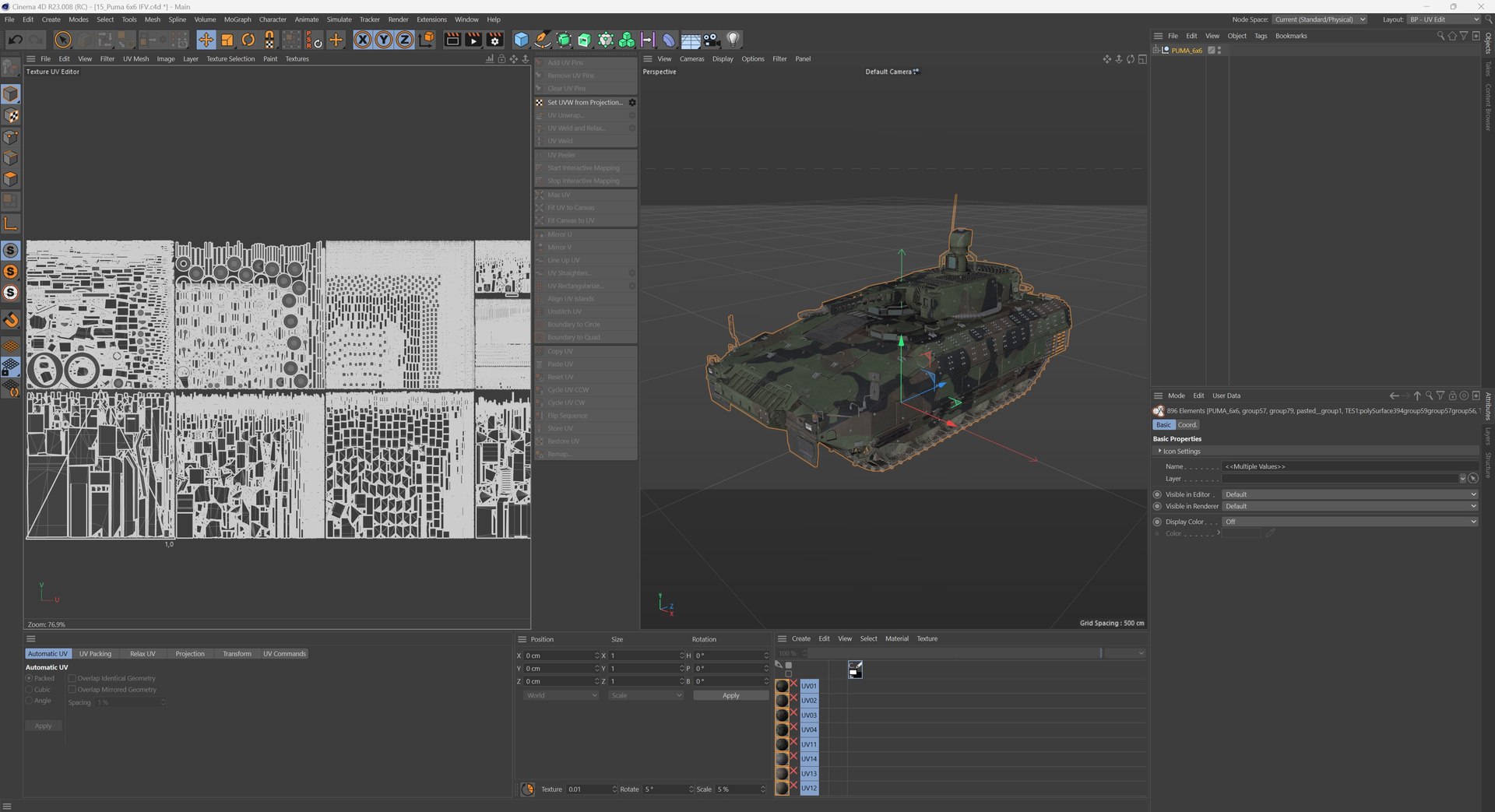
Task: Click the PSR reset icon
Action: pos(313,40)
